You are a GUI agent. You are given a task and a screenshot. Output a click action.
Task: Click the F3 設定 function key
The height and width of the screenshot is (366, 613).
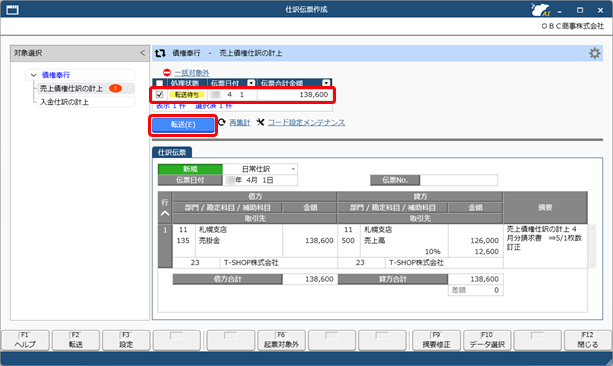[x=126, y=340]
